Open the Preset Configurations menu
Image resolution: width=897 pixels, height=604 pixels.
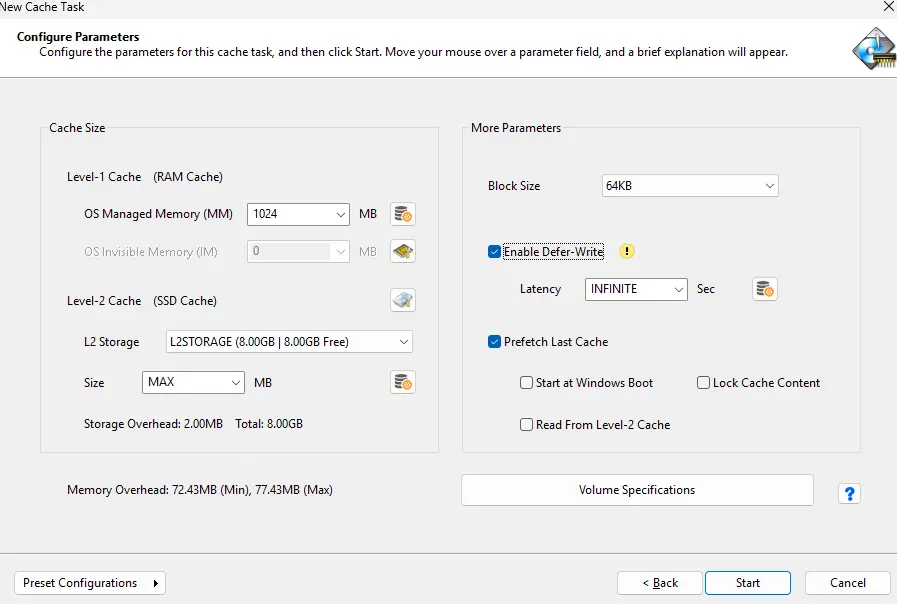(x=90, y=583)
